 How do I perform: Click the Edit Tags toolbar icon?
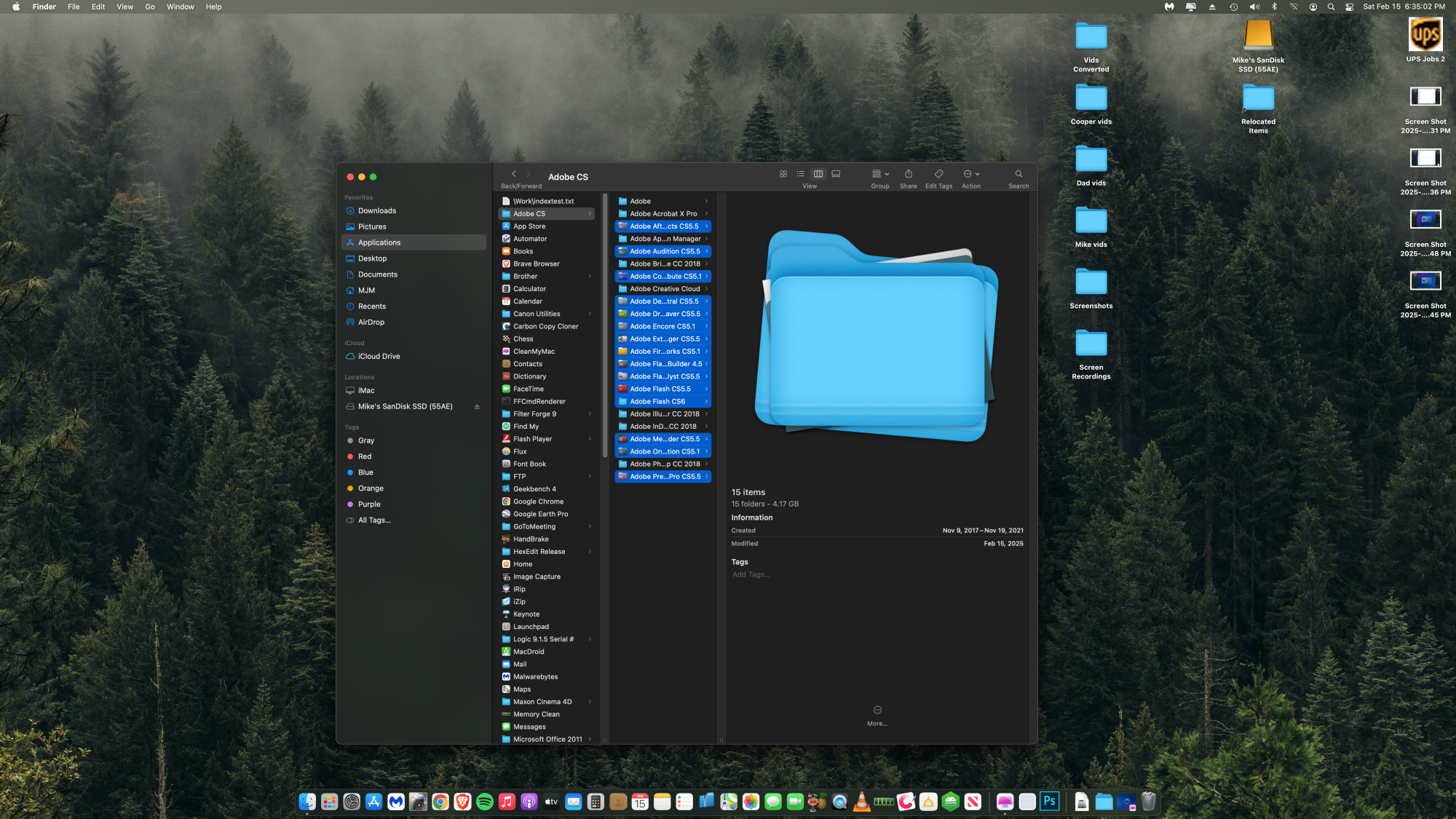[938, 174]
